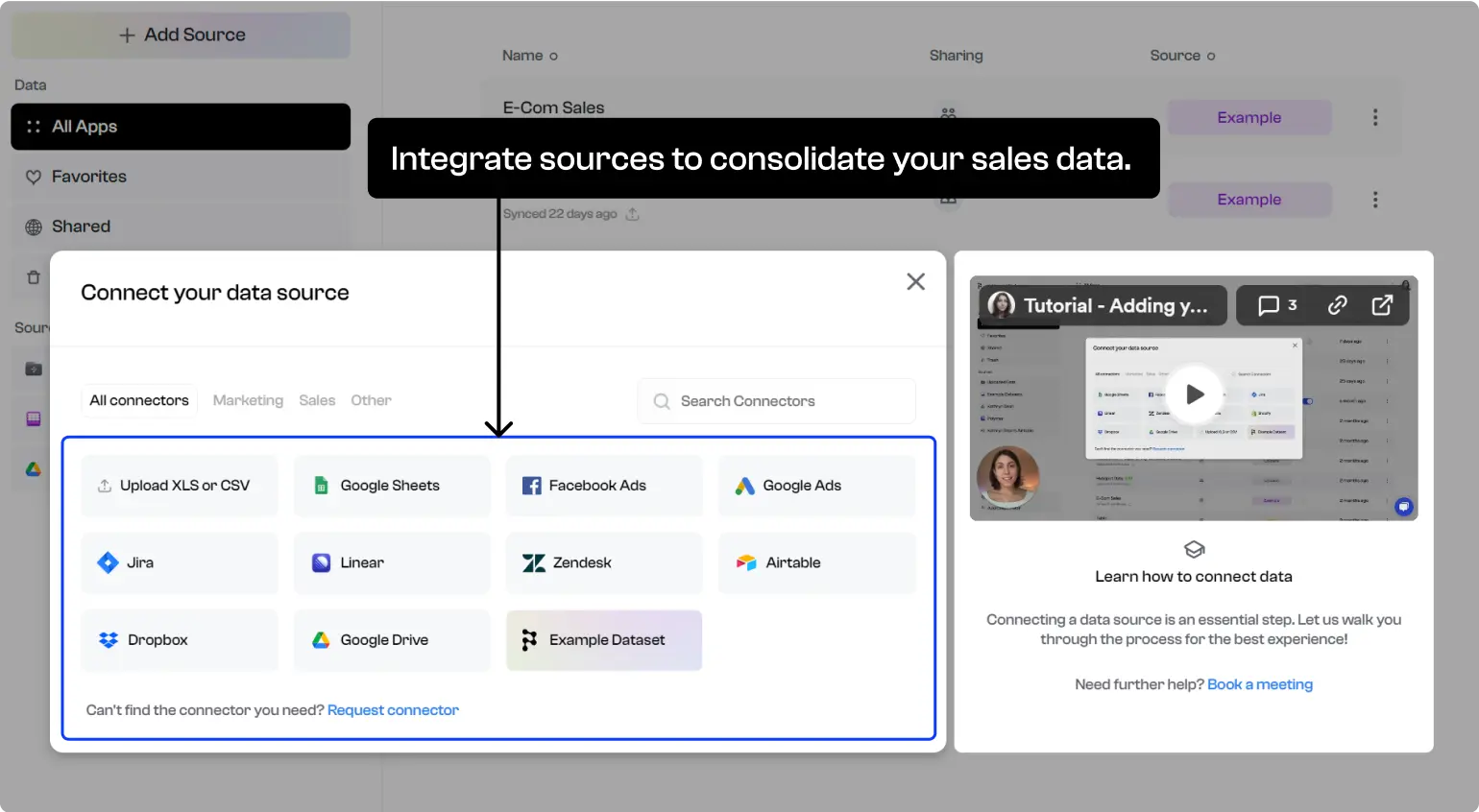Click Example badge in E-Com Sales row
The image size is (1479, 812).
click(x=1249, y=117)
